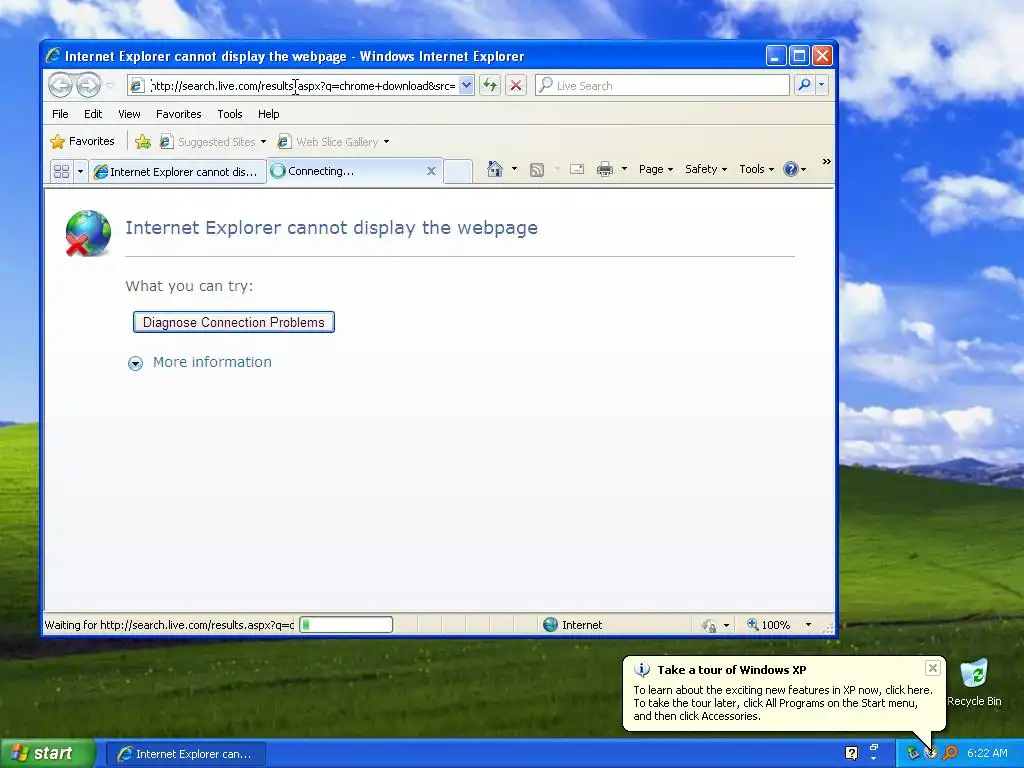The image size is (1024, 768).
Task: Click the Quick Tabs grid icon
Action: (61, 171)
